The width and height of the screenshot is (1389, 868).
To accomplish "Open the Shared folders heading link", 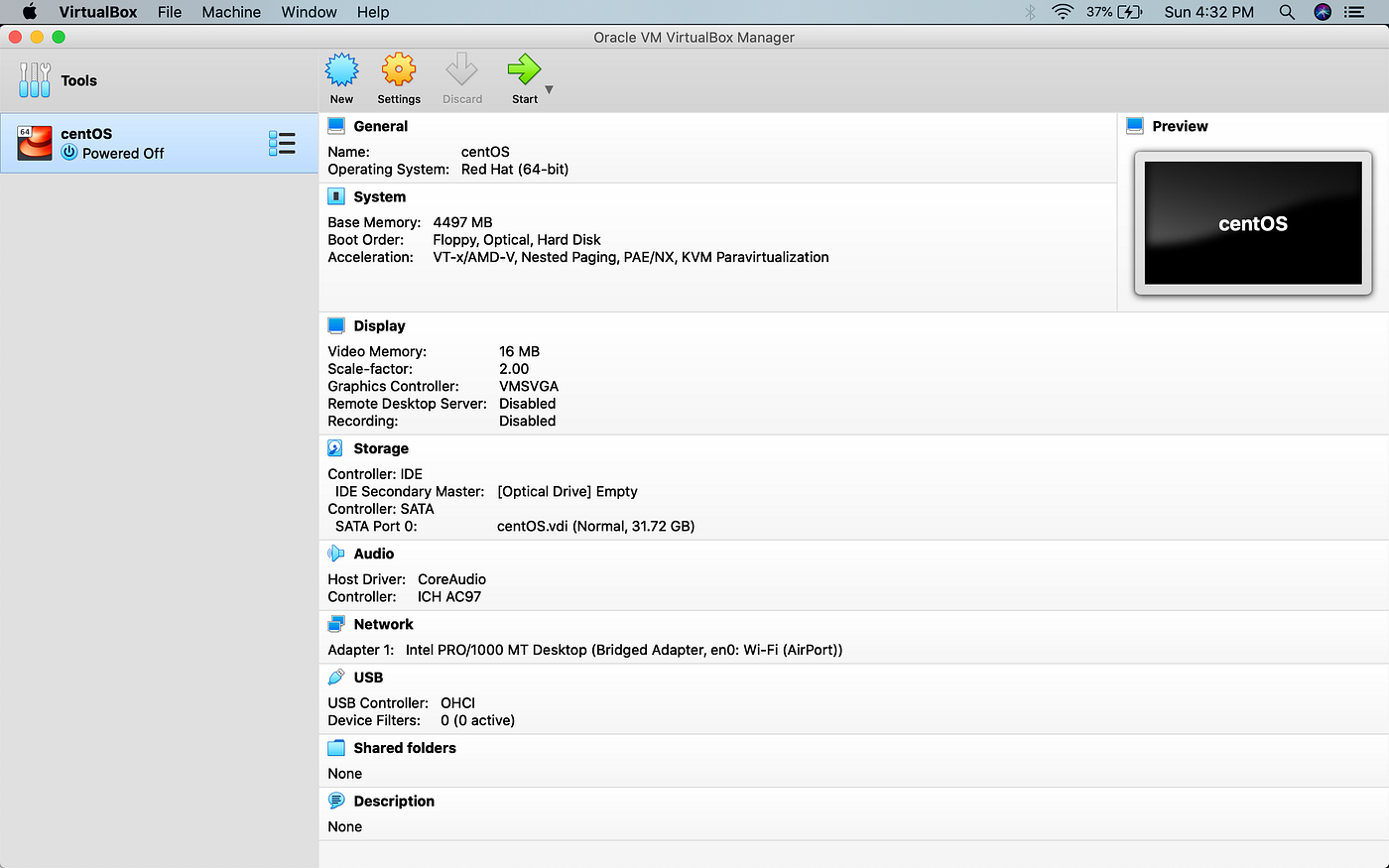I will [x=405, y=748].
